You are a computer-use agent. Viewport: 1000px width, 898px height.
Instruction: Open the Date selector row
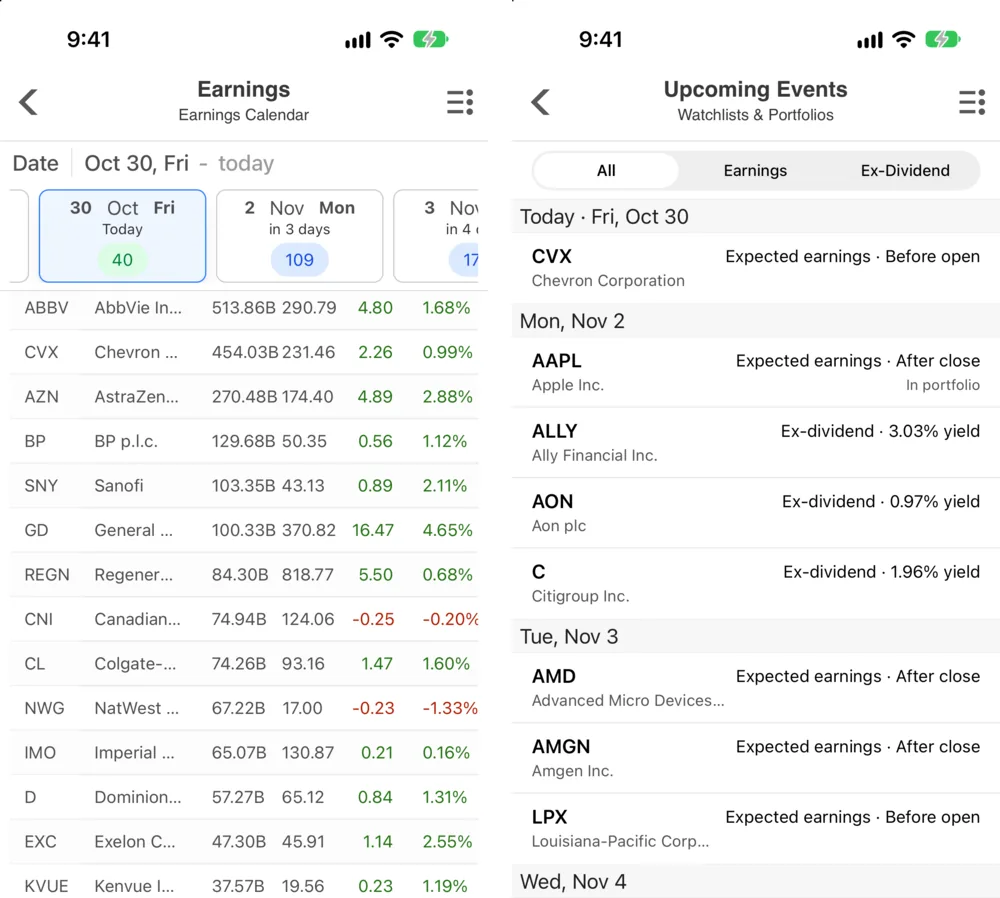[x=244, y=163]
